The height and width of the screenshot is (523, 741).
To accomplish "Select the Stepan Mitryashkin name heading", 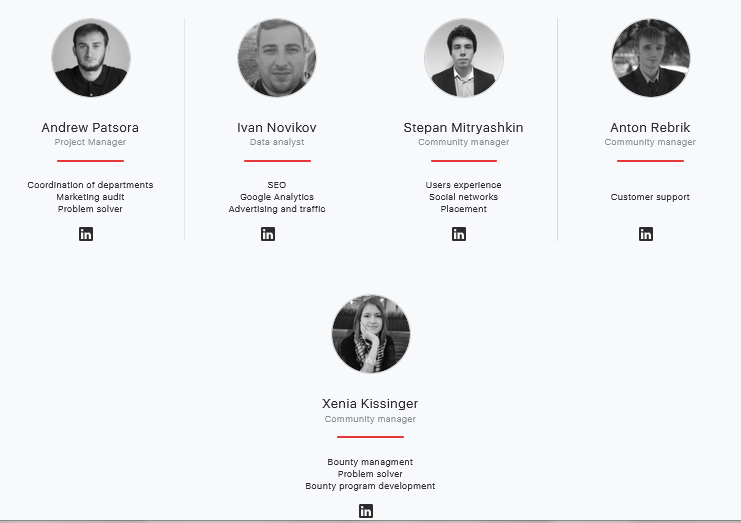I will pyautogui.click(x=463, y=128).
